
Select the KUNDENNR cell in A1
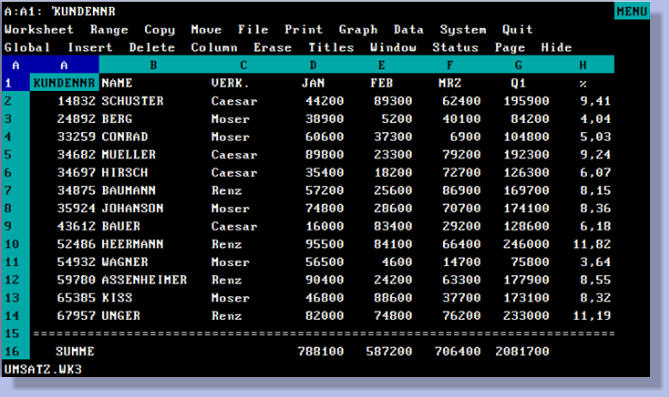(64, 83)
